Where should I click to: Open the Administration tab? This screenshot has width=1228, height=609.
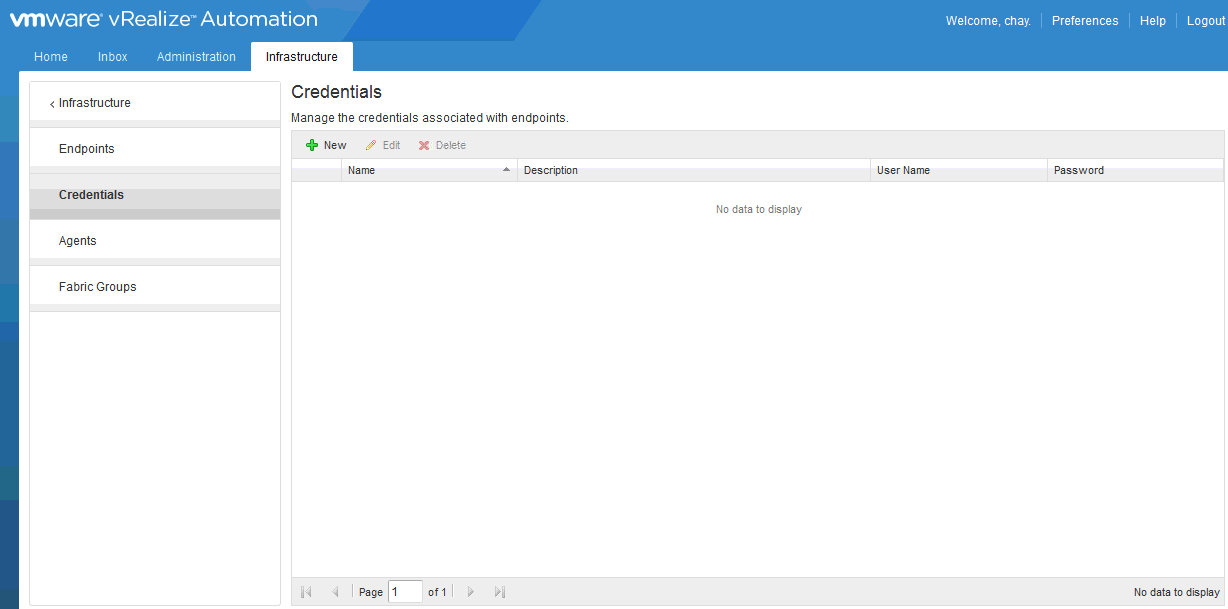196,57
